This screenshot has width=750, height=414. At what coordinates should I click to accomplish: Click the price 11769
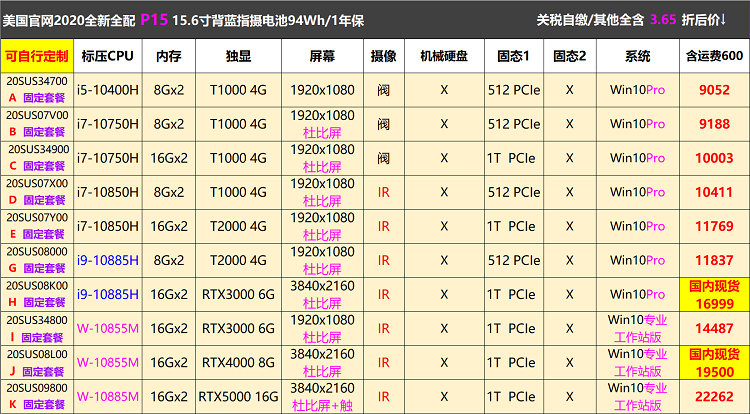tap(715, 226)
